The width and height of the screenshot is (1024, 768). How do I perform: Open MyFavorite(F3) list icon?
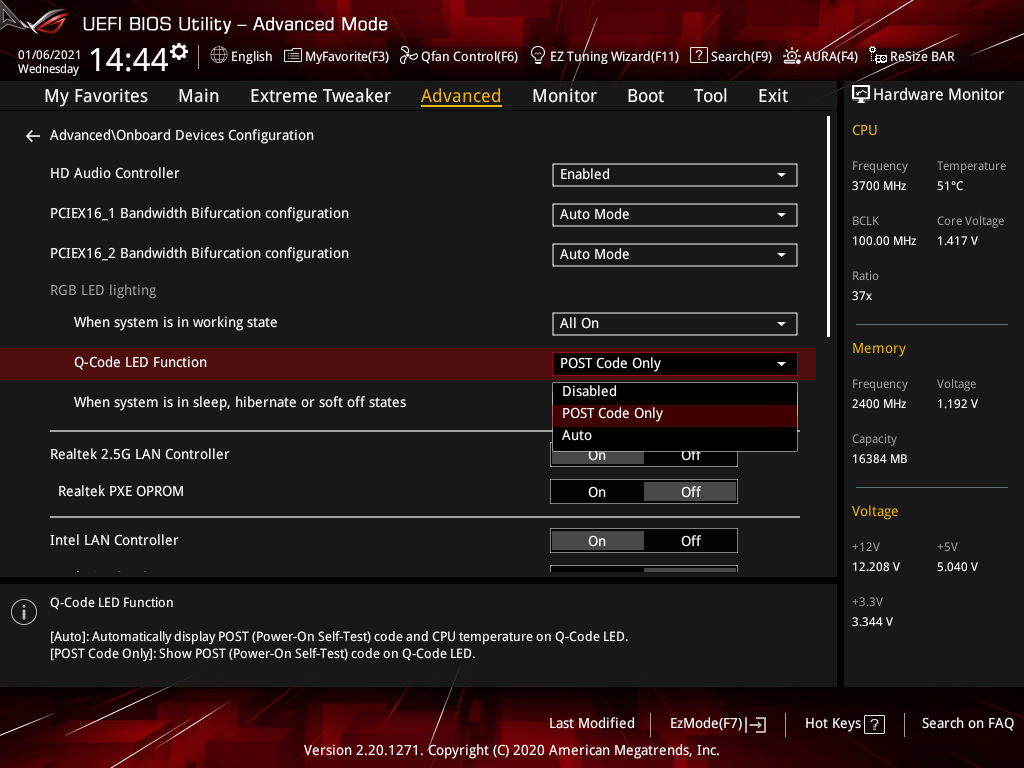pyautogui.click(x=293, y=56)
